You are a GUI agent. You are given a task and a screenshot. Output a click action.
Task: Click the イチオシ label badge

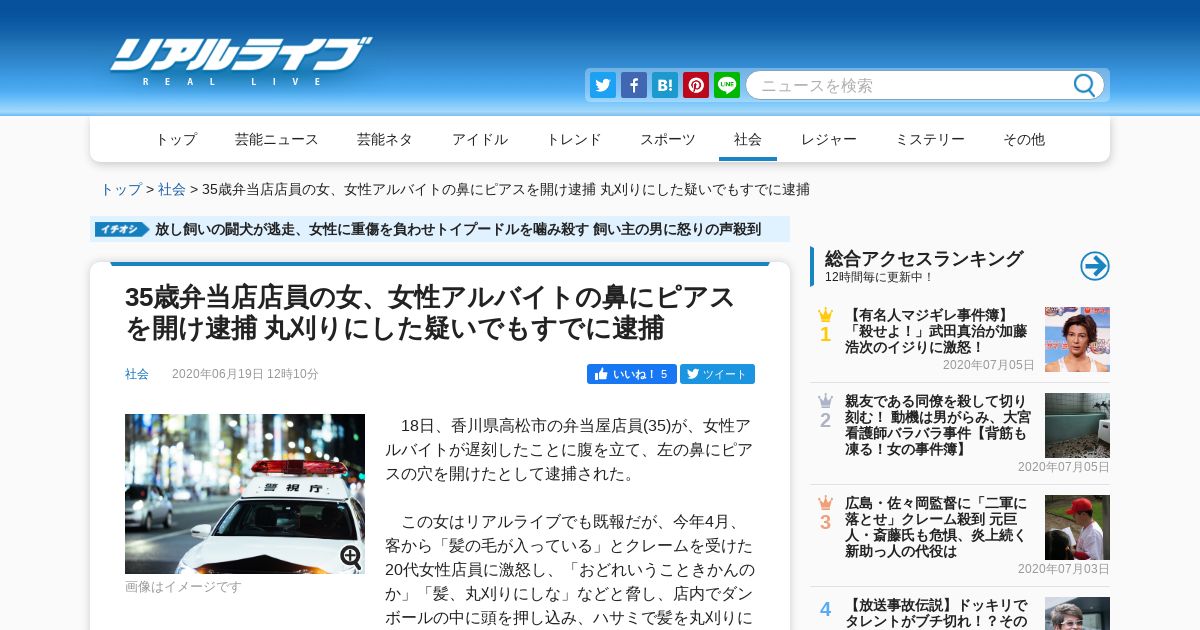[122, 229]
